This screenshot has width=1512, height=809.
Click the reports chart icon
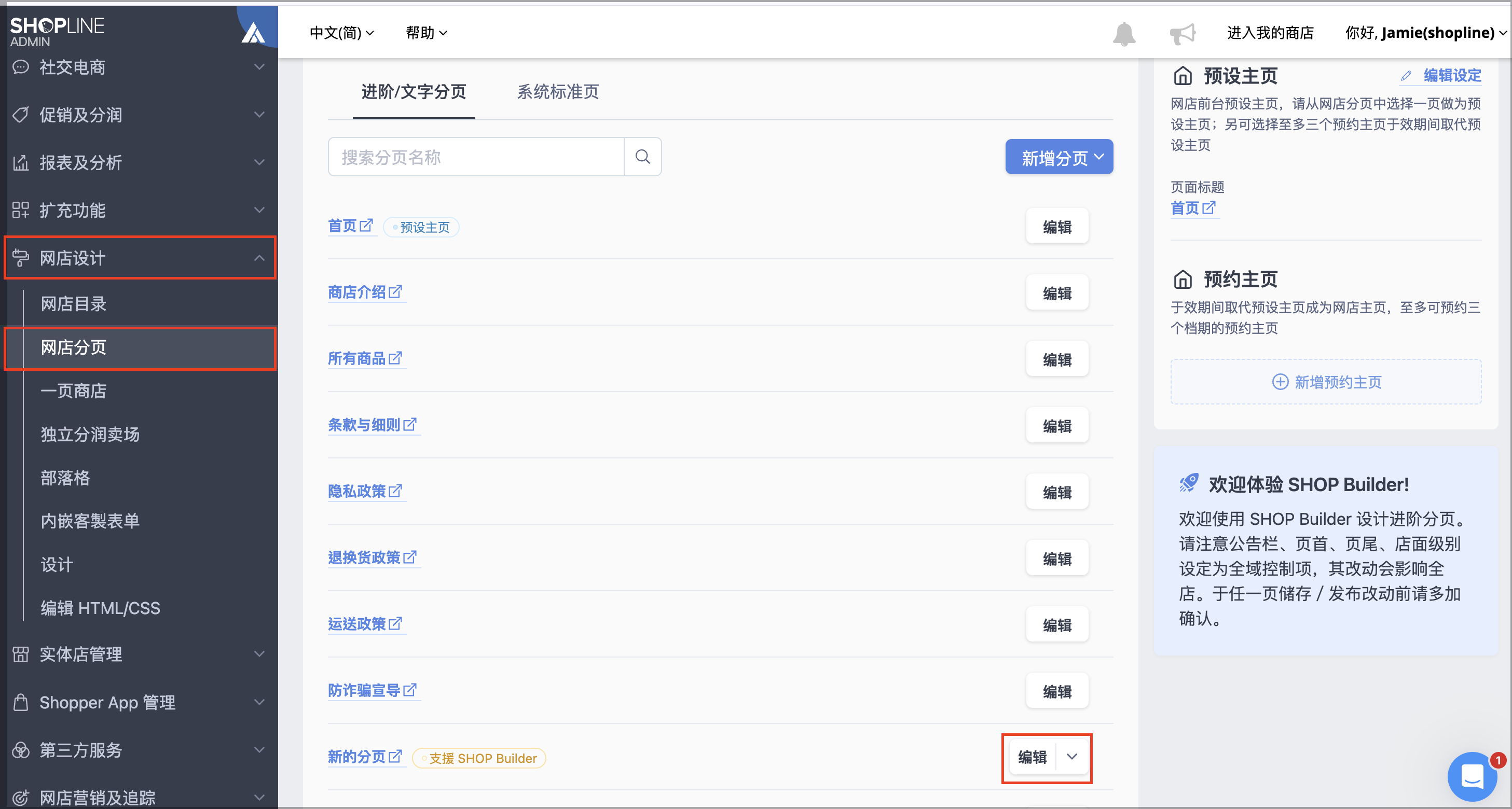click(21, 162)
